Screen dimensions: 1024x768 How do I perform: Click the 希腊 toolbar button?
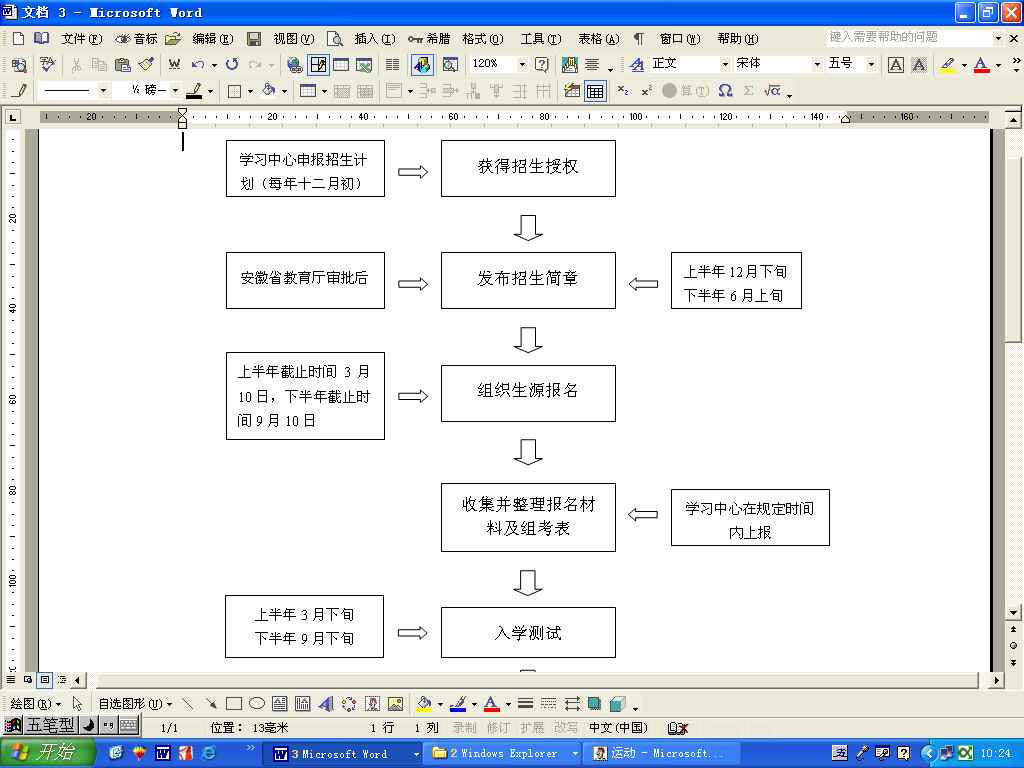tap(429, 39)
